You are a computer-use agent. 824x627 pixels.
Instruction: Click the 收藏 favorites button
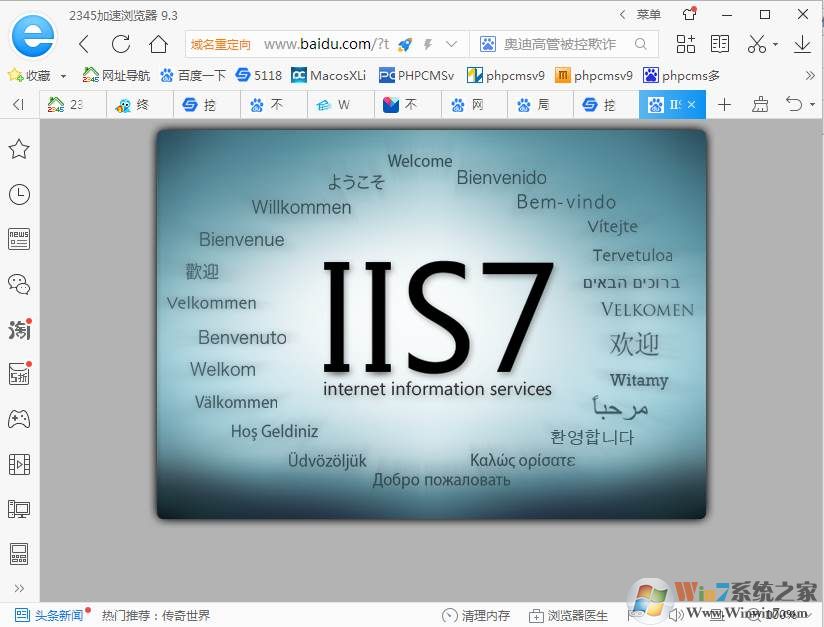coord(29,76)
